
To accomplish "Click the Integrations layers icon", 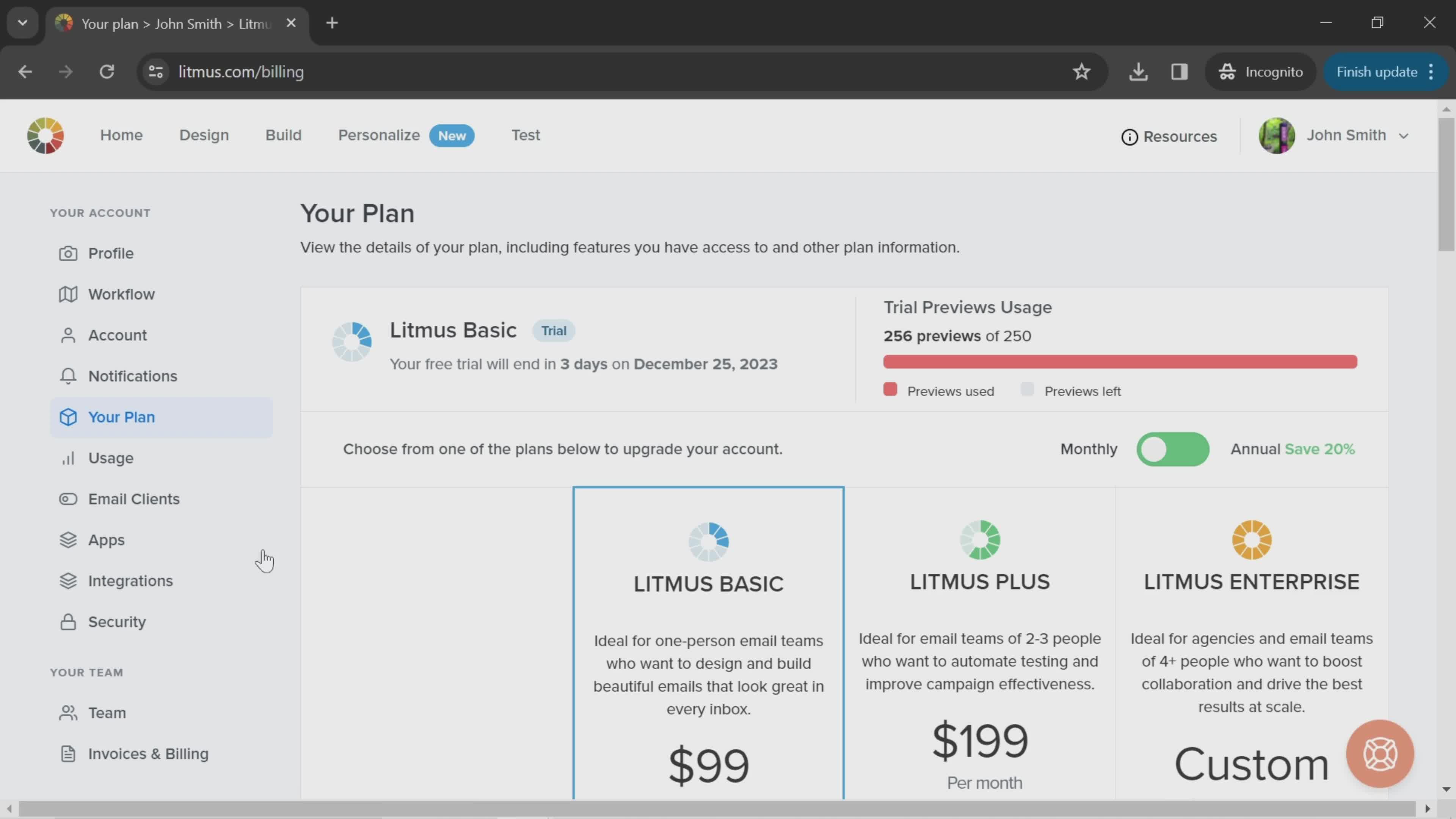I will [x=68, y=581].
